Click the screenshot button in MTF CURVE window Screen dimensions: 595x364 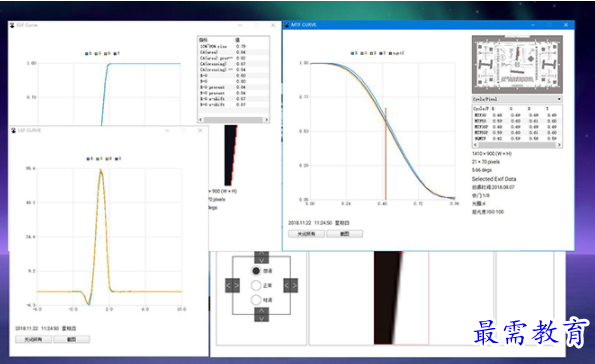coord(345,234)
